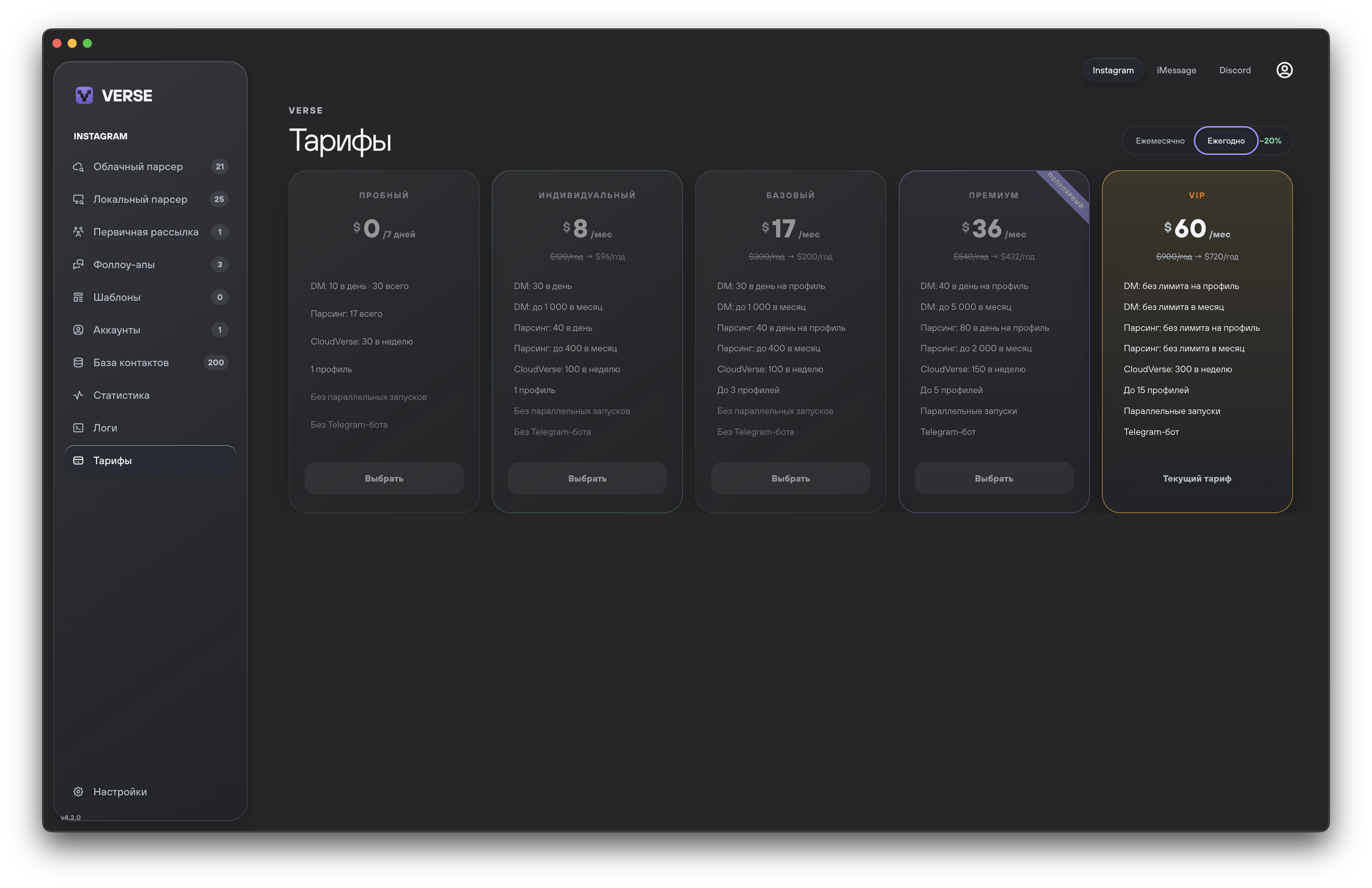Click the 21 badge on Облачный парсер
Screen dimensions: 1372x888
(x=220, y=166)
